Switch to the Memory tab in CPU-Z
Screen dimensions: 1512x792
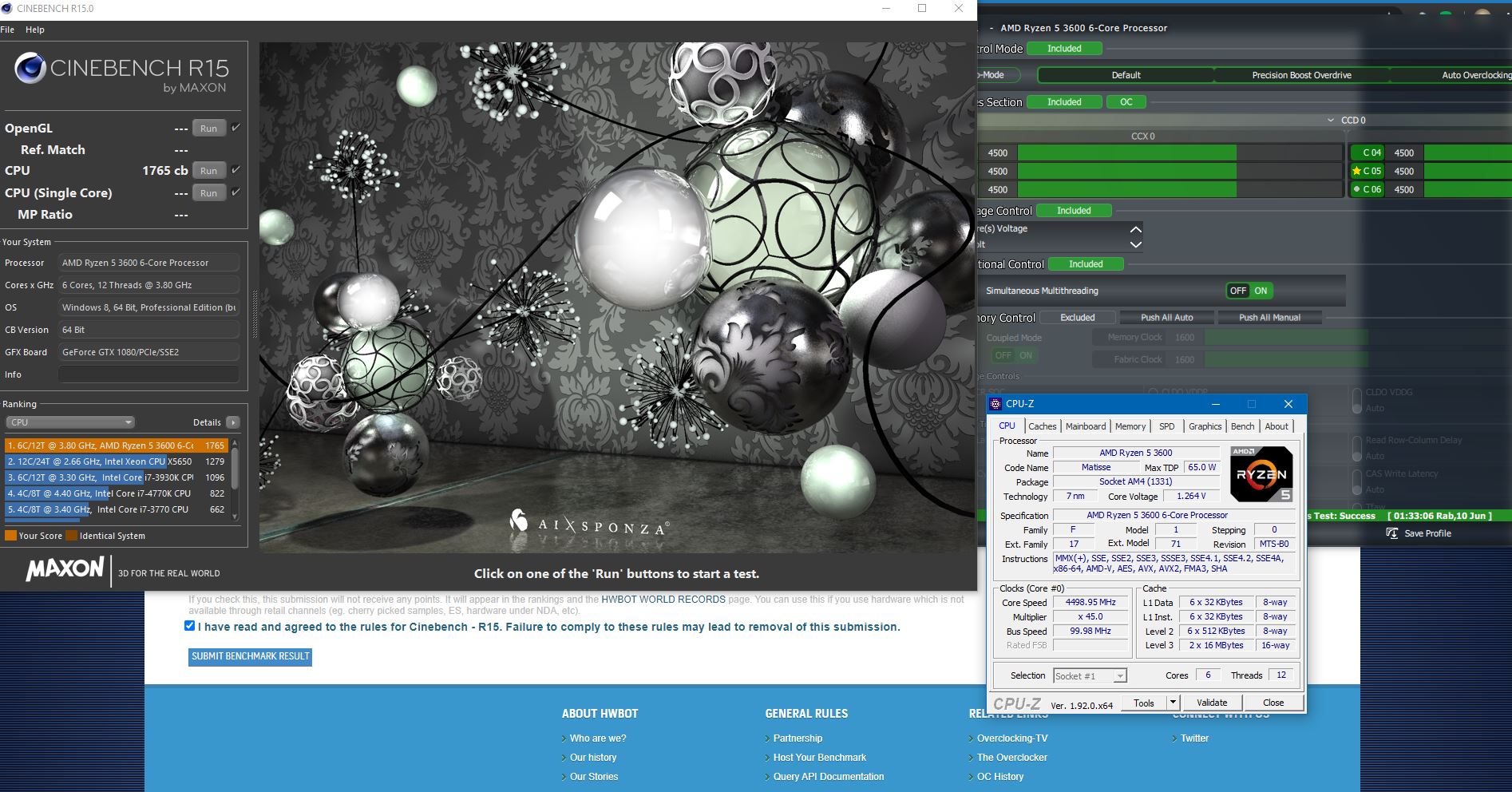(x=1130, y=426)
